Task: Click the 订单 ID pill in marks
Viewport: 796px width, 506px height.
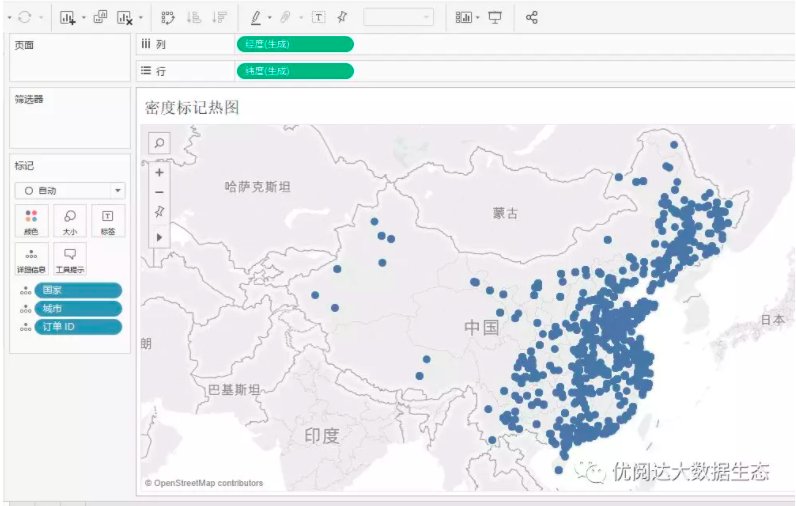Action: click(78, 326)
